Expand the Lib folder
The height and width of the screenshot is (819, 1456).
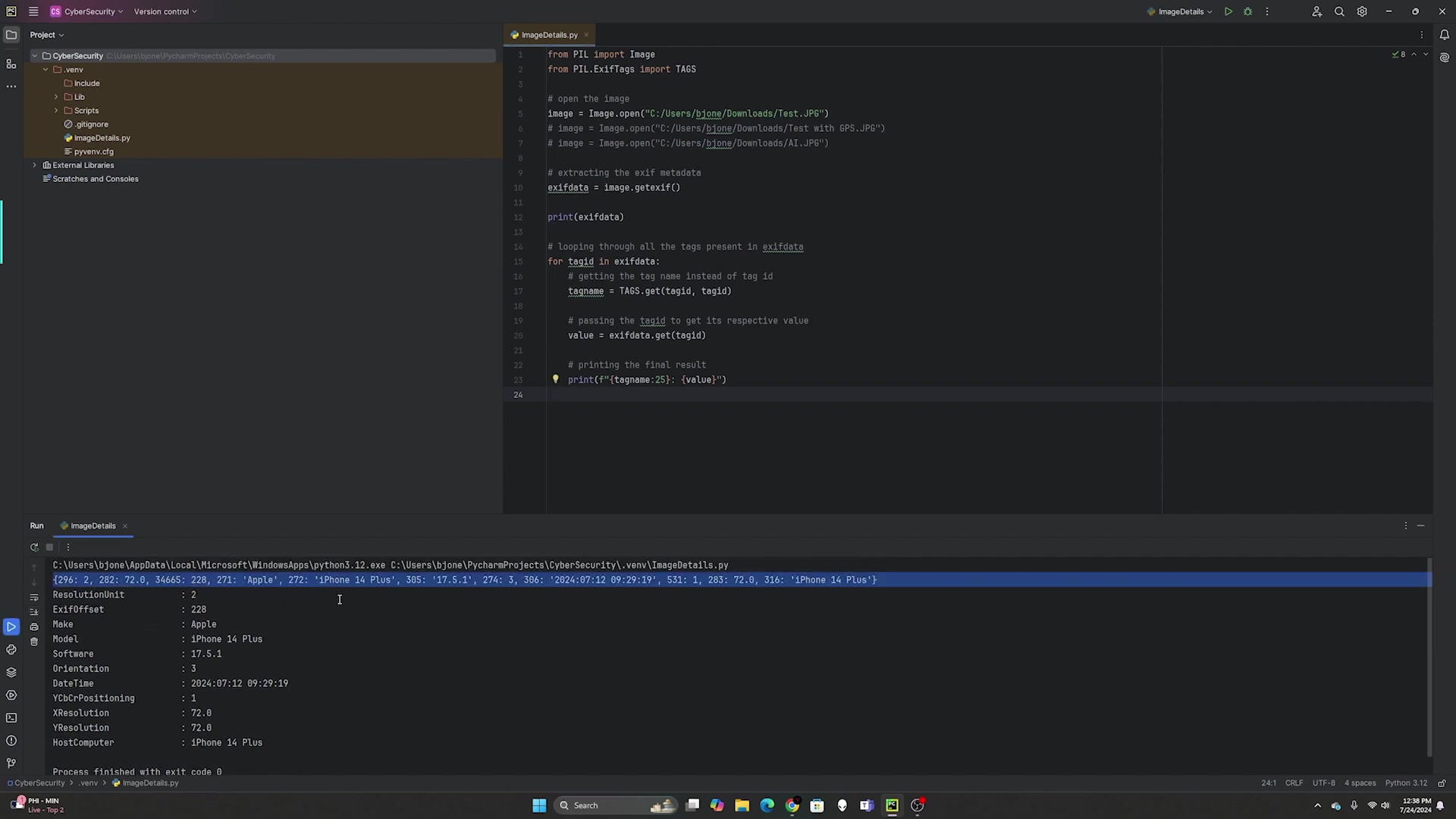click(x=56, y=97)
